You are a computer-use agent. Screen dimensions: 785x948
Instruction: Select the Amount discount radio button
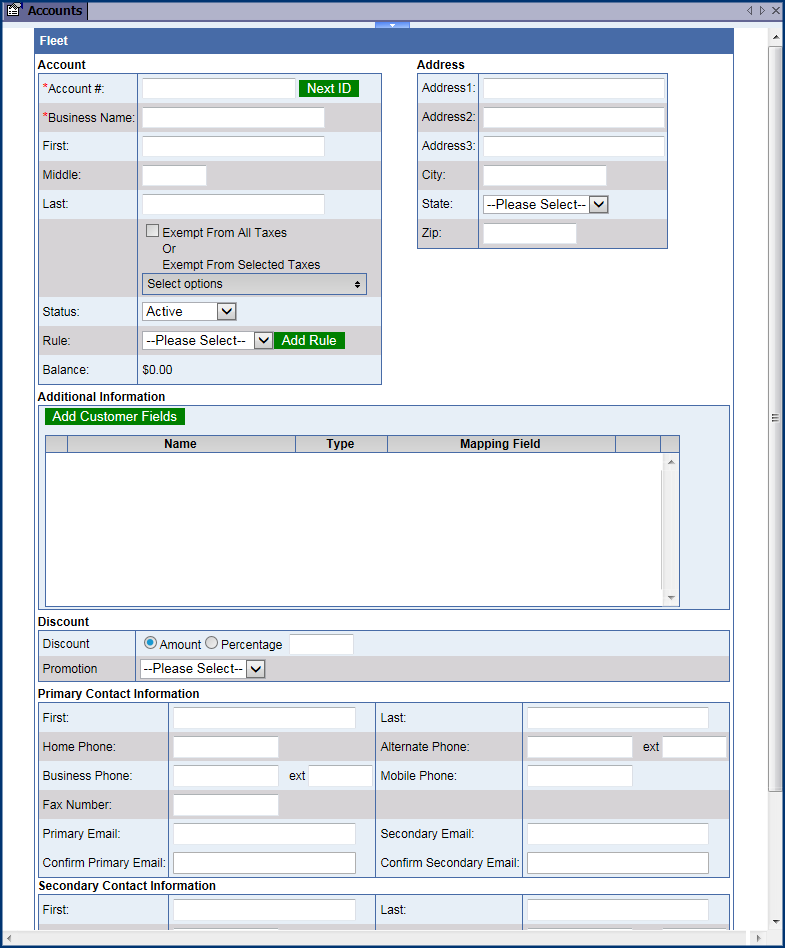150,644
